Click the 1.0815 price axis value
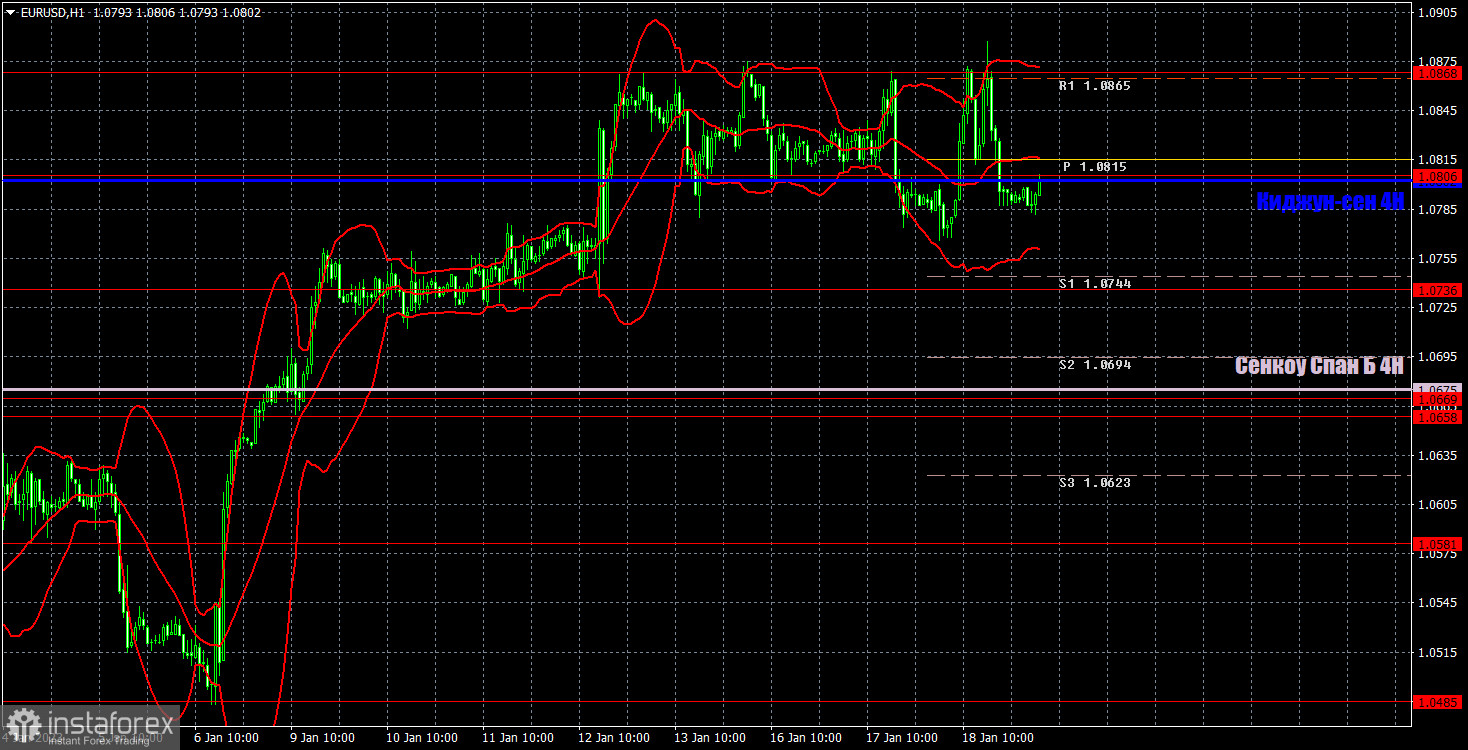 tap(1438, 160)
